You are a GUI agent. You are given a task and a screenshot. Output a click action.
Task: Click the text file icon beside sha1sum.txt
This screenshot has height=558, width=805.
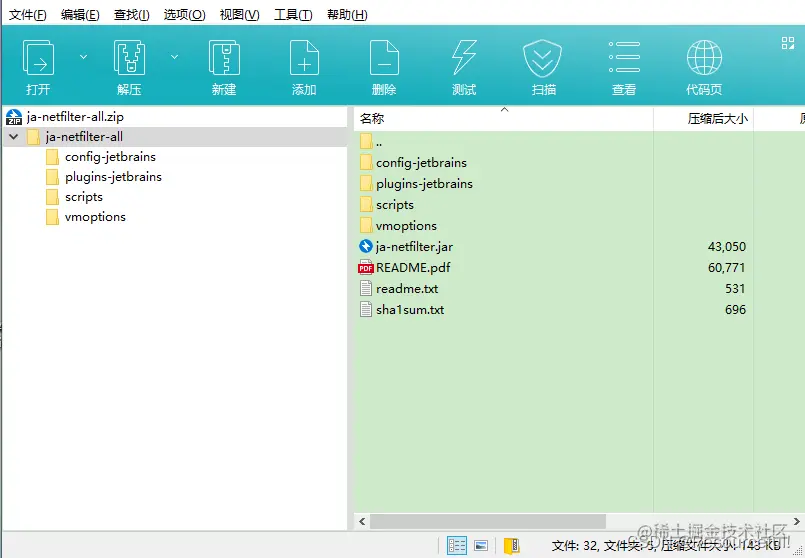366,310
